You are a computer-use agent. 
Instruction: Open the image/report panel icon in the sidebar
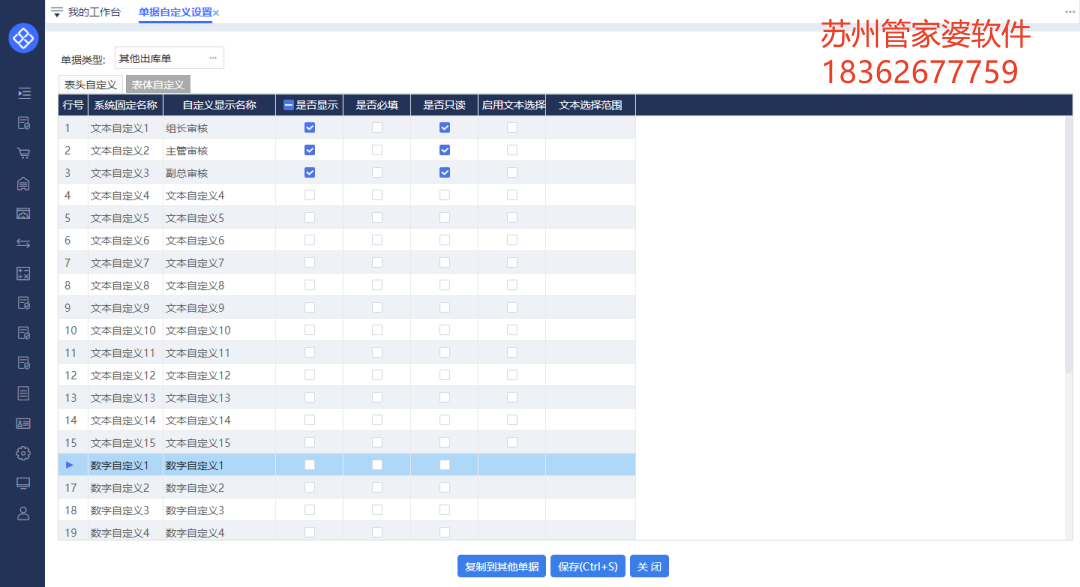(23, 212)
